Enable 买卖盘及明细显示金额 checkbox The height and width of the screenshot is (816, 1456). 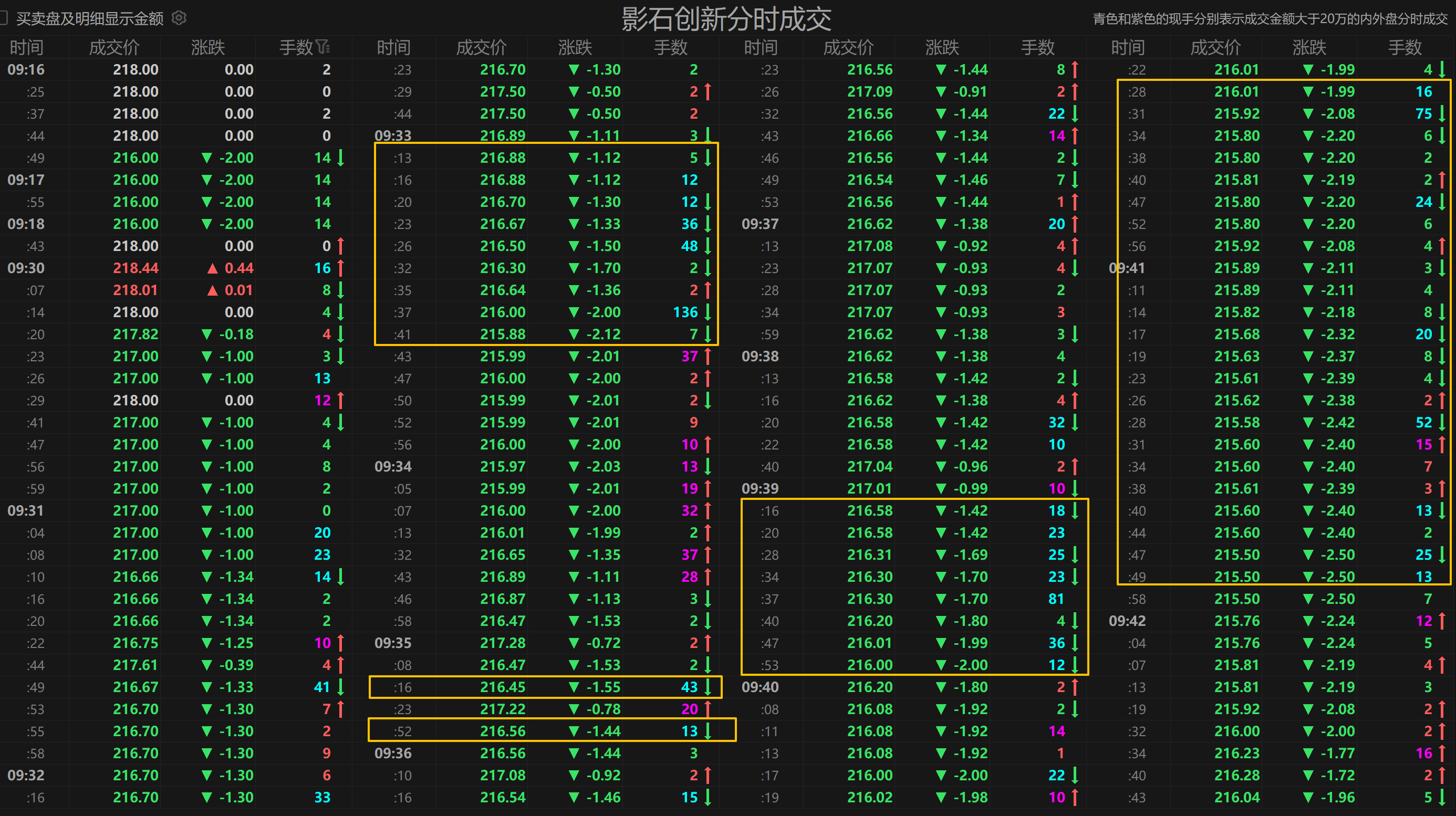click(3, 18)
